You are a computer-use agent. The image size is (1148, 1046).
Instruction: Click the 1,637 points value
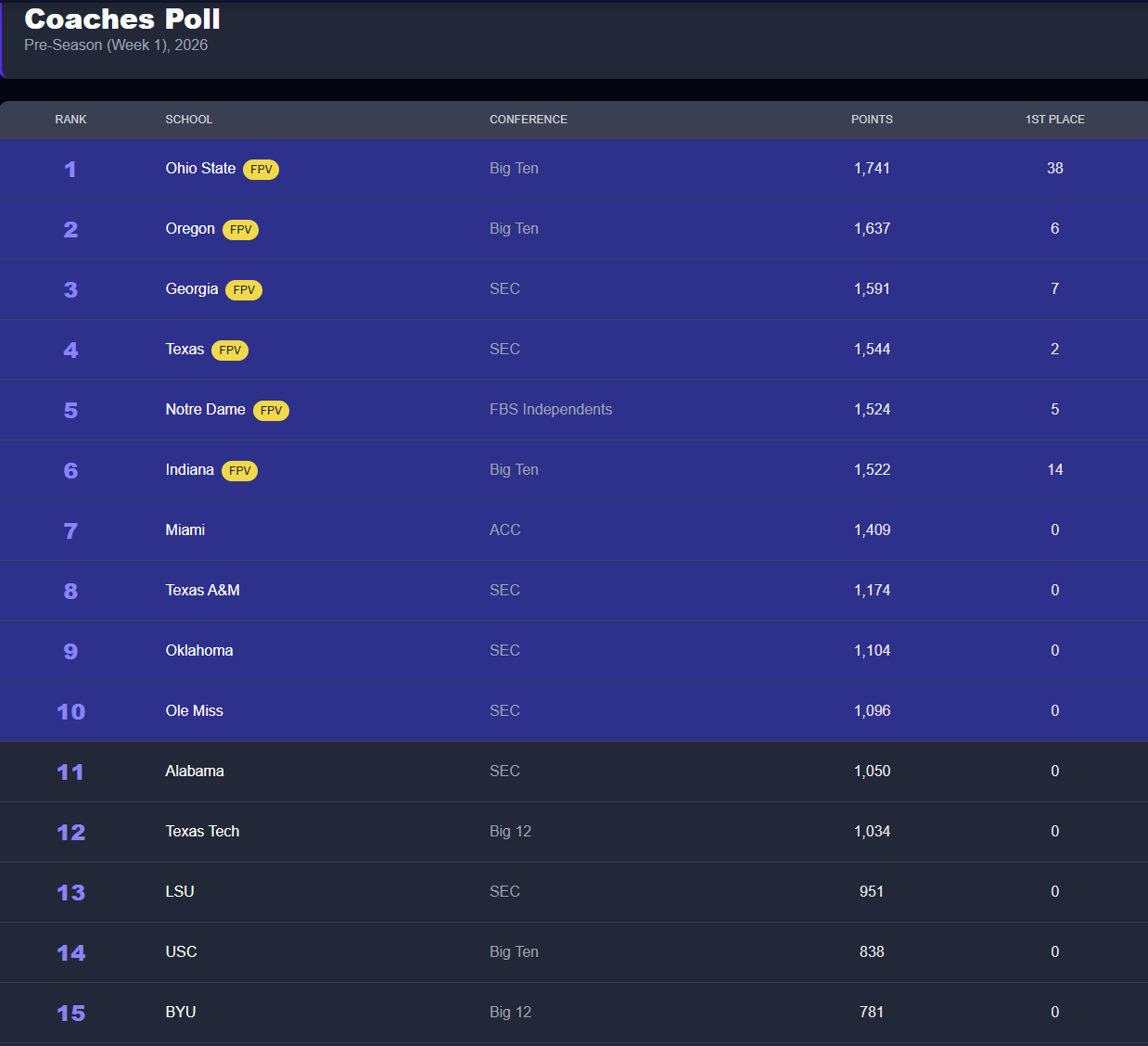[x=872, y=228]
